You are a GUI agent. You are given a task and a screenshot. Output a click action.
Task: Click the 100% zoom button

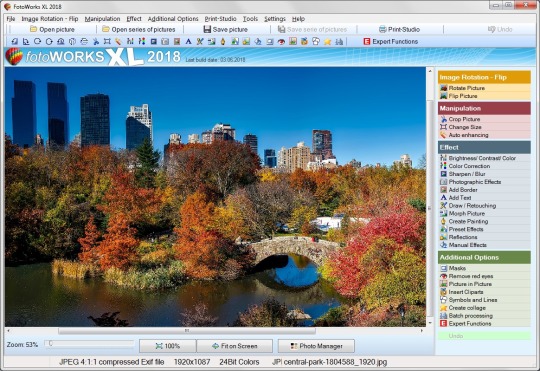pyautogui.click(x=168, y=346)
